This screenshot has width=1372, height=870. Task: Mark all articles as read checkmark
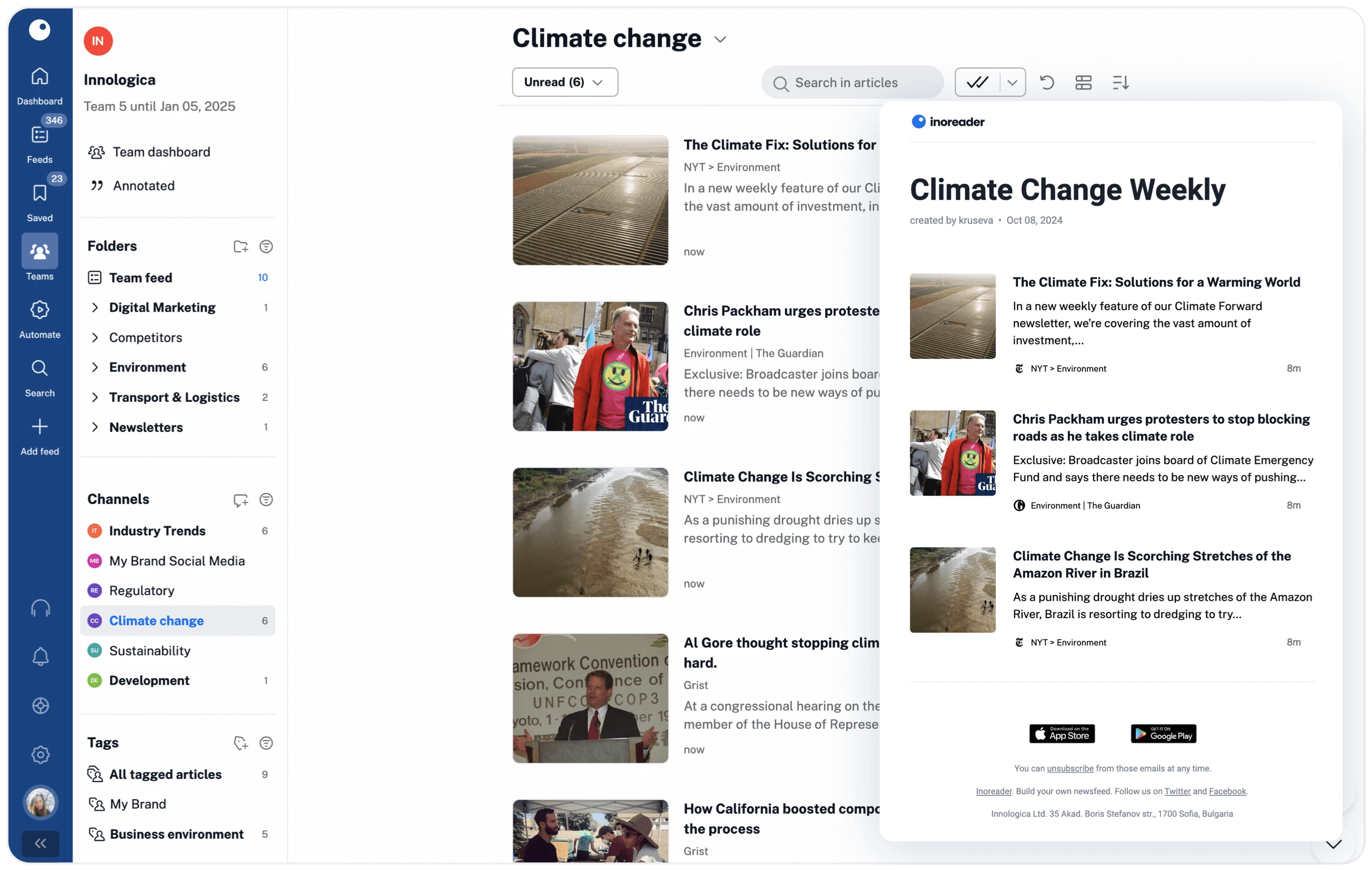[x=977, y=82]
